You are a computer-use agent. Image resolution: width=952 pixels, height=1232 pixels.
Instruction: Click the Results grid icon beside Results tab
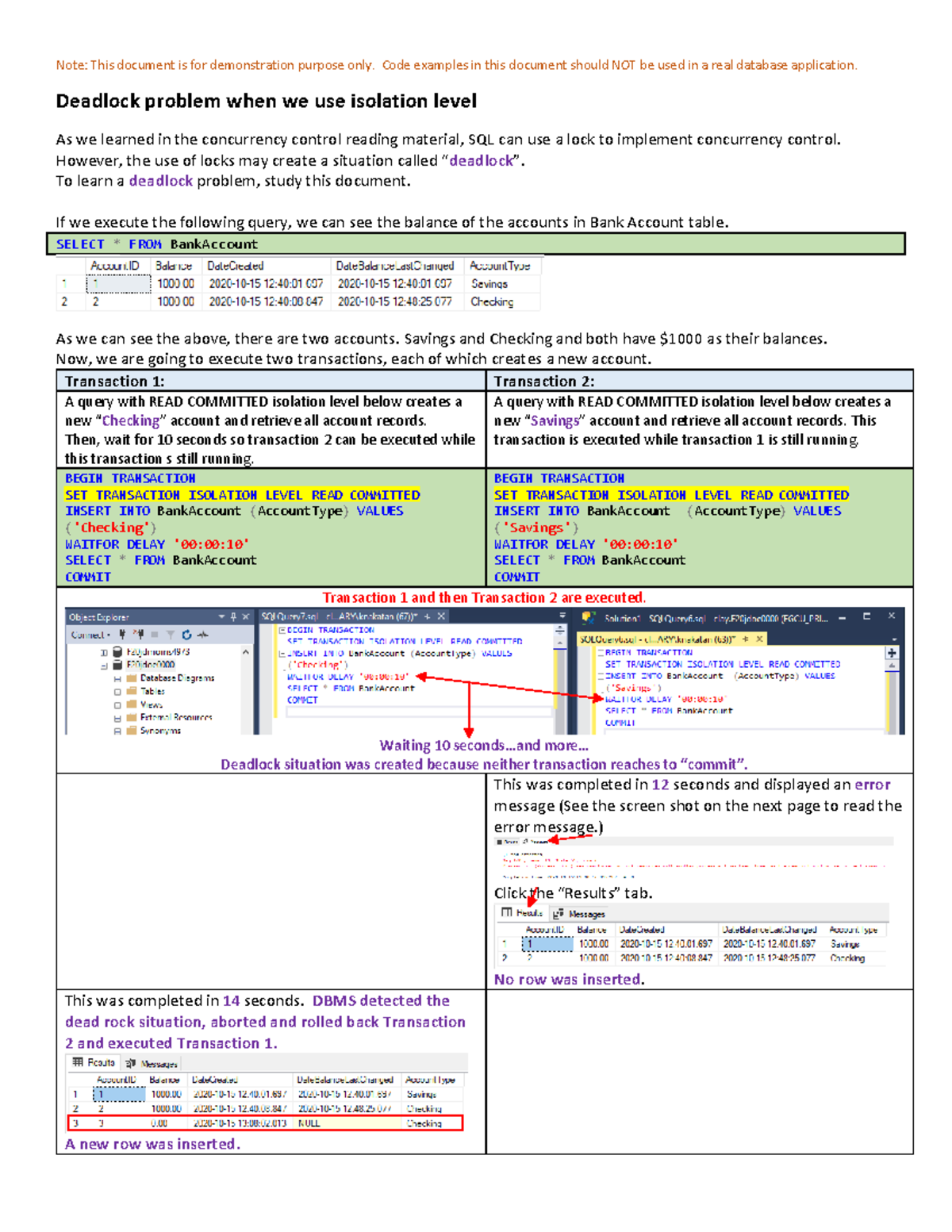[x=505, y=911]
